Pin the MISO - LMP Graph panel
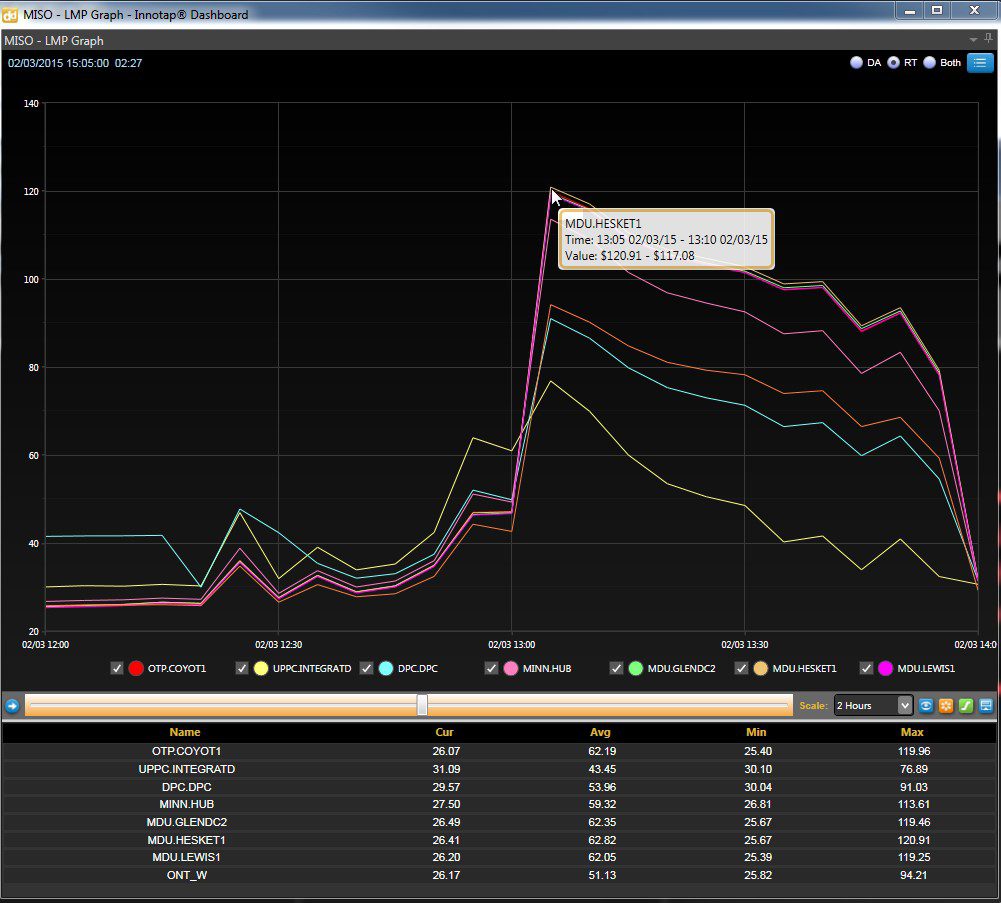The height and width of the screenshot is (903, 1001). (989, 39)
